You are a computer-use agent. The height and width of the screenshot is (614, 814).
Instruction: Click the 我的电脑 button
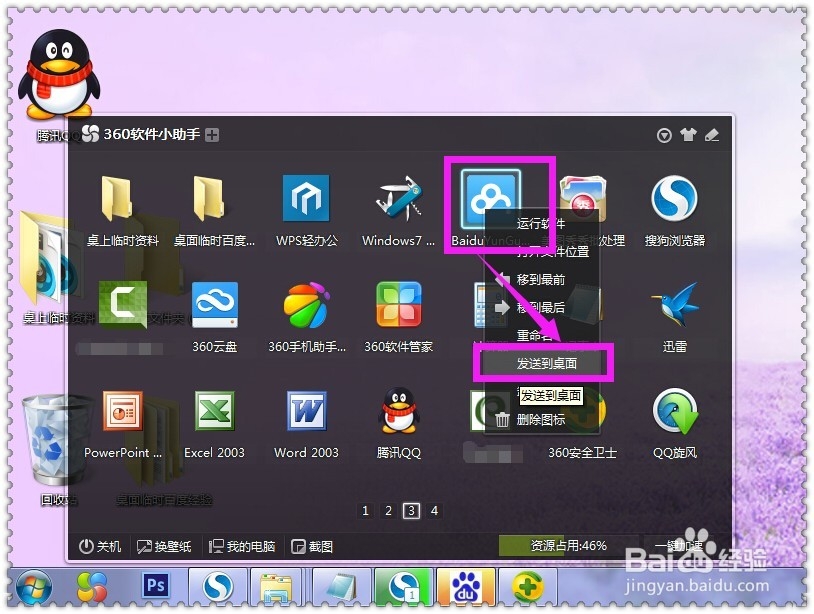click(242, 547)
